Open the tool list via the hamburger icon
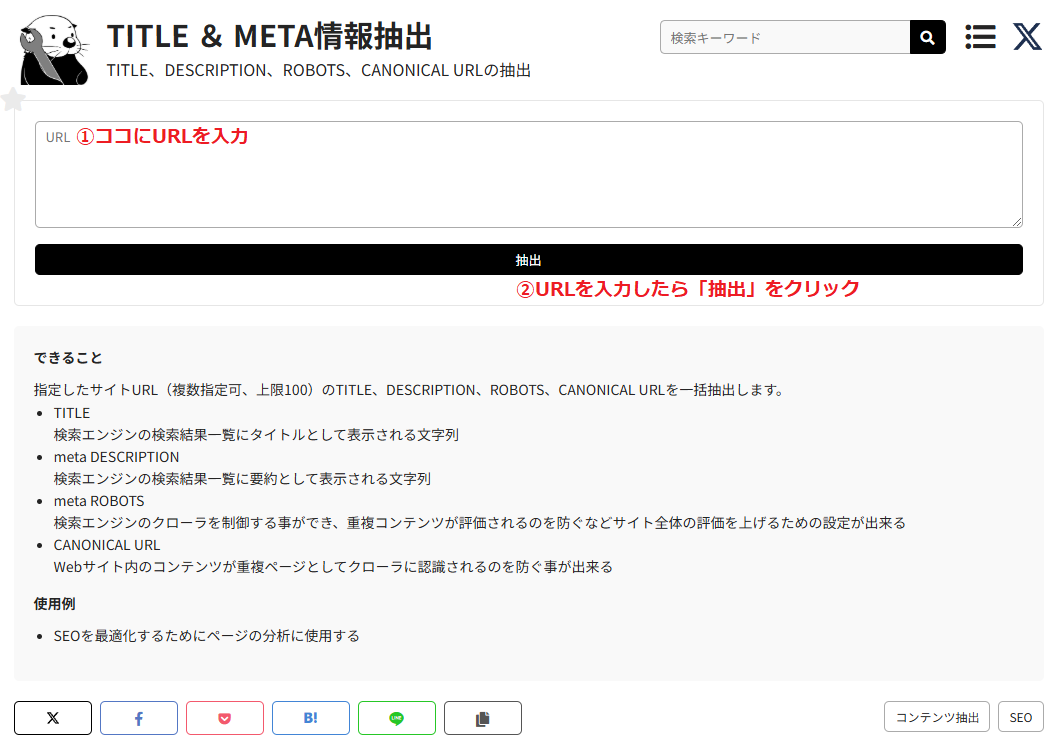Viewport: 1060px width, 745px height. click(980, 37)
